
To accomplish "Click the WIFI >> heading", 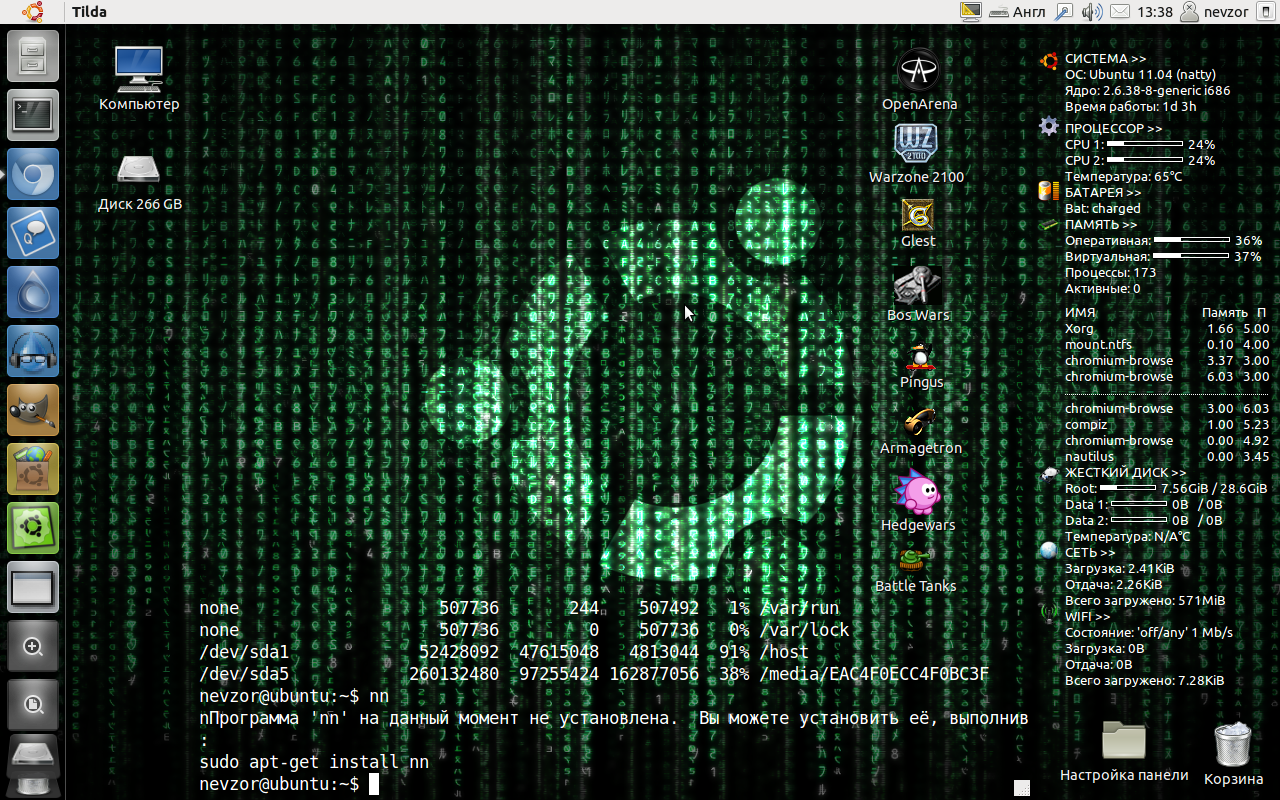I will tap(1087, 616).
